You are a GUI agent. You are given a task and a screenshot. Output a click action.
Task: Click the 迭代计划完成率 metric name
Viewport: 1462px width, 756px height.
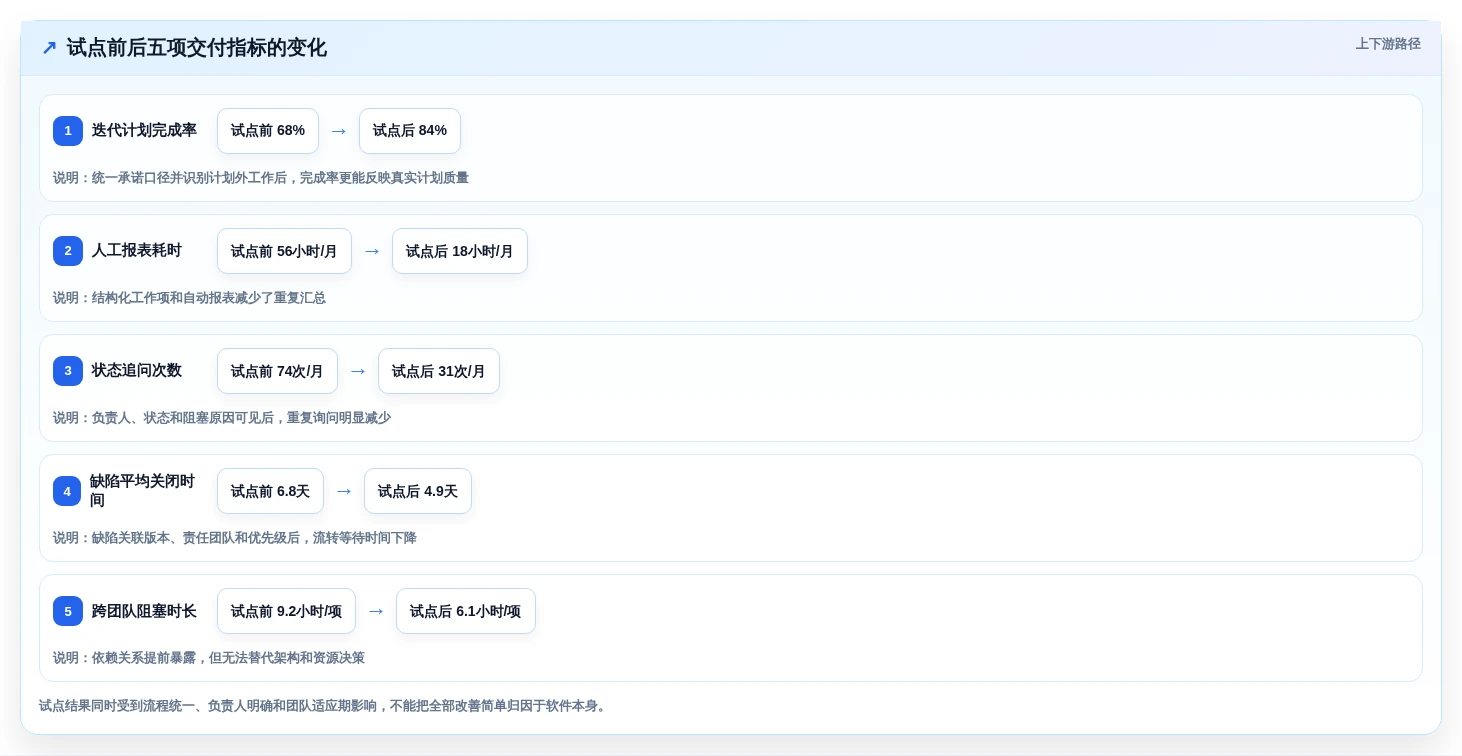(x=144, y=131)
